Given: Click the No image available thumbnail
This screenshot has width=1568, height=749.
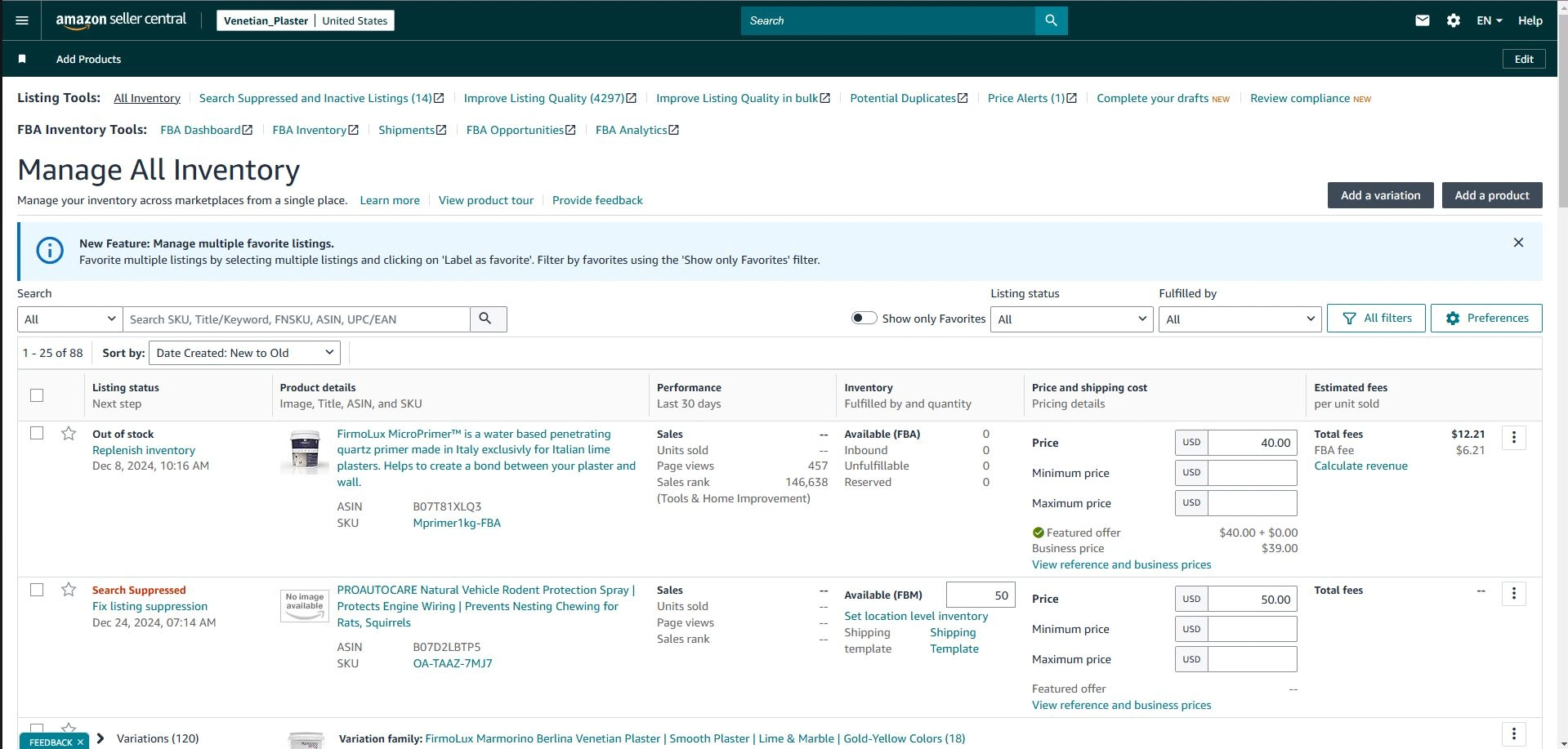Looking at the screenshot, I should [x=305, y=605].
